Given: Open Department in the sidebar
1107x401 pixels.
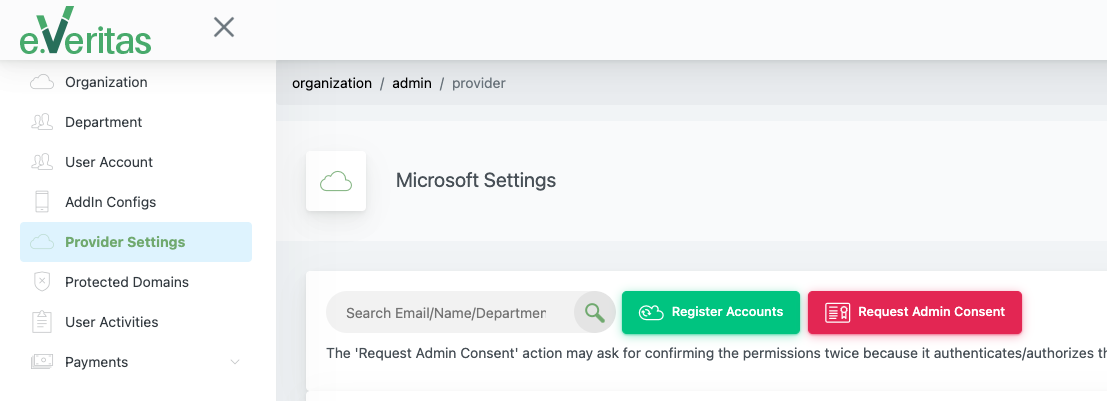Looking at the screenshot, I should 104,122.
